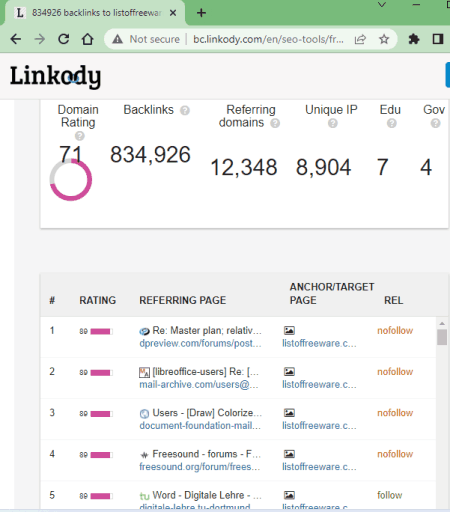Open the tab search chevron
Screen dimensions: 450x512
382,5
